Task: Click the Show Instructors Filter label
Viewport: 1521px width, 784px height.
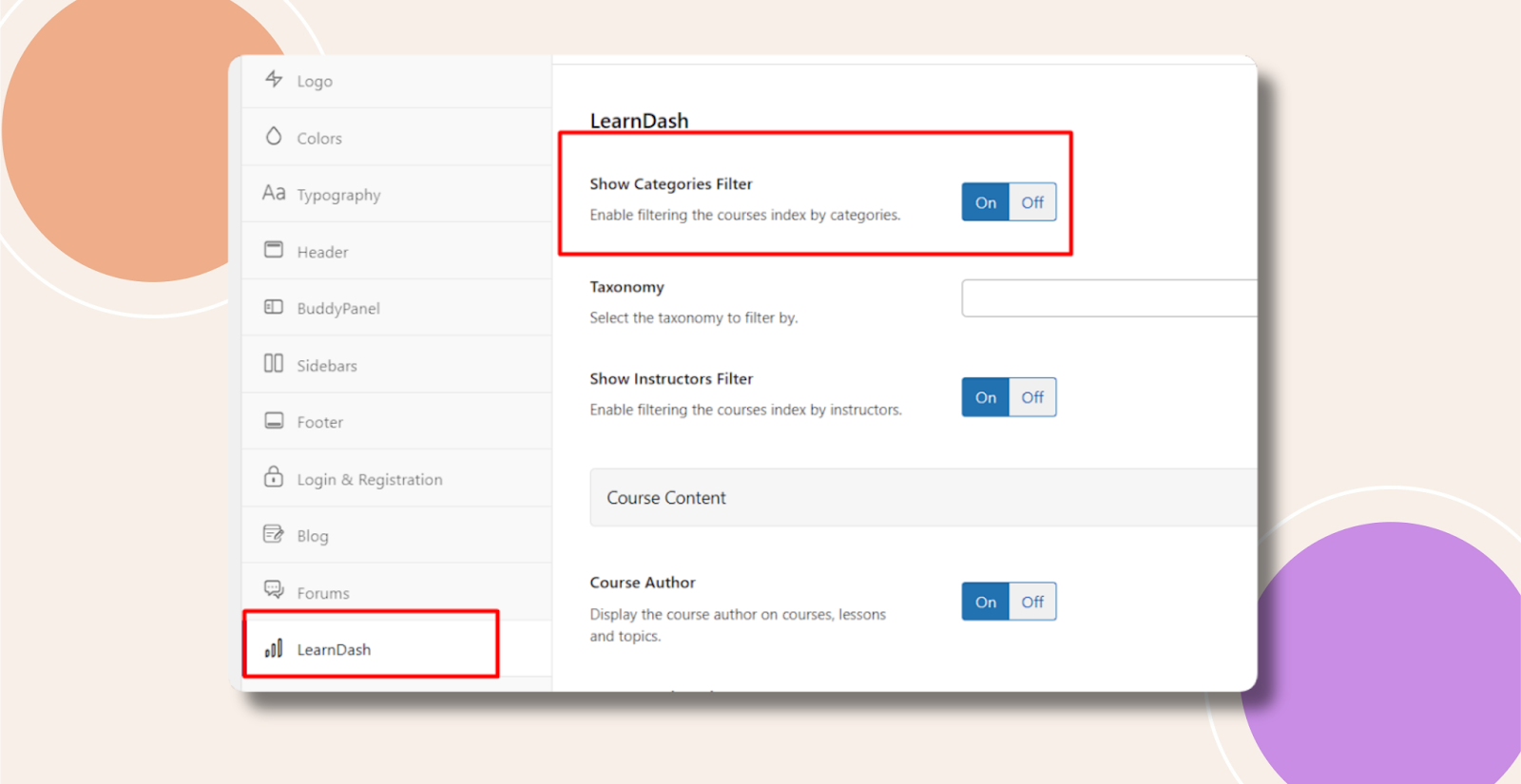Action: coord(671,378)
